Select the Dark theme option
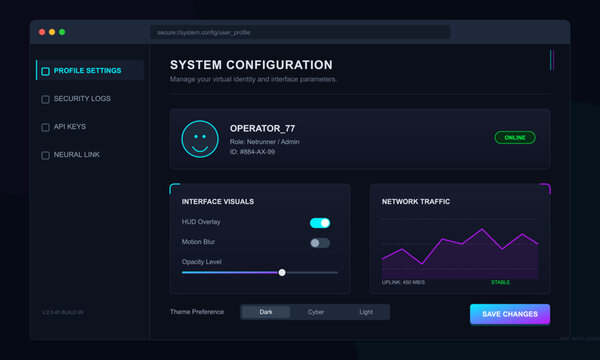This screenshot has width=600, height=360. [x=266, y=312]
